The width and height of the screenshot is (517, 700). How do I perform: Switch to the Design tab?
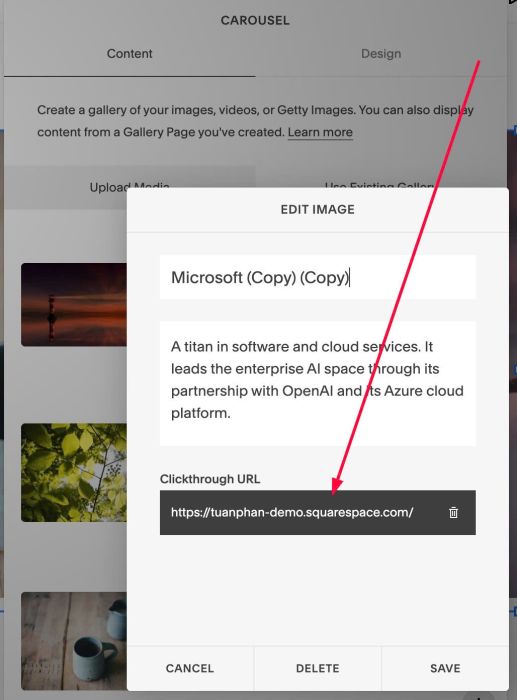tap(381, 54)
